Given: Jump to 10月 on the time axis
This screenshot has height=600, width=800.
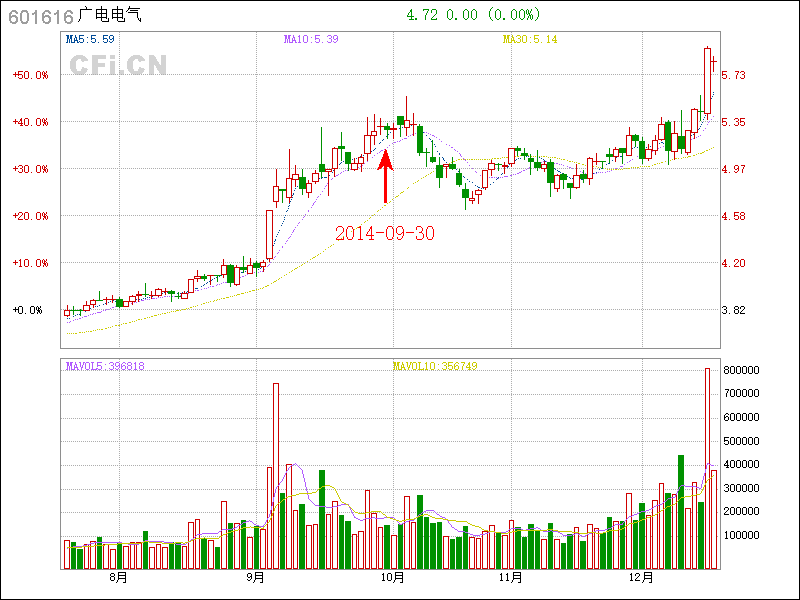Looking at the screenshot, I should [x=393, y=578].
